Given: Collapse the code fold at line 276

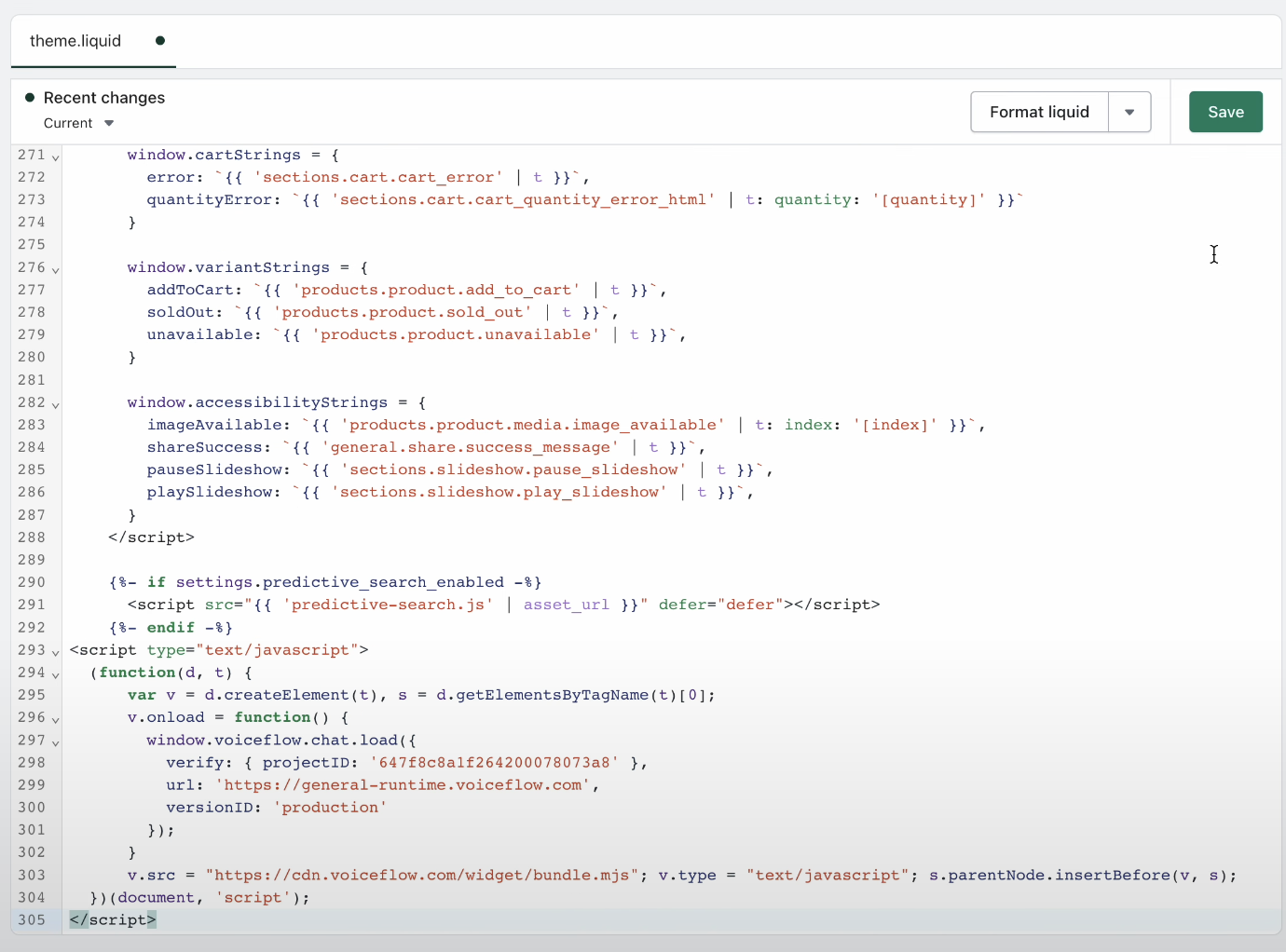Looking at the screenshot, I should coord(55,269).
